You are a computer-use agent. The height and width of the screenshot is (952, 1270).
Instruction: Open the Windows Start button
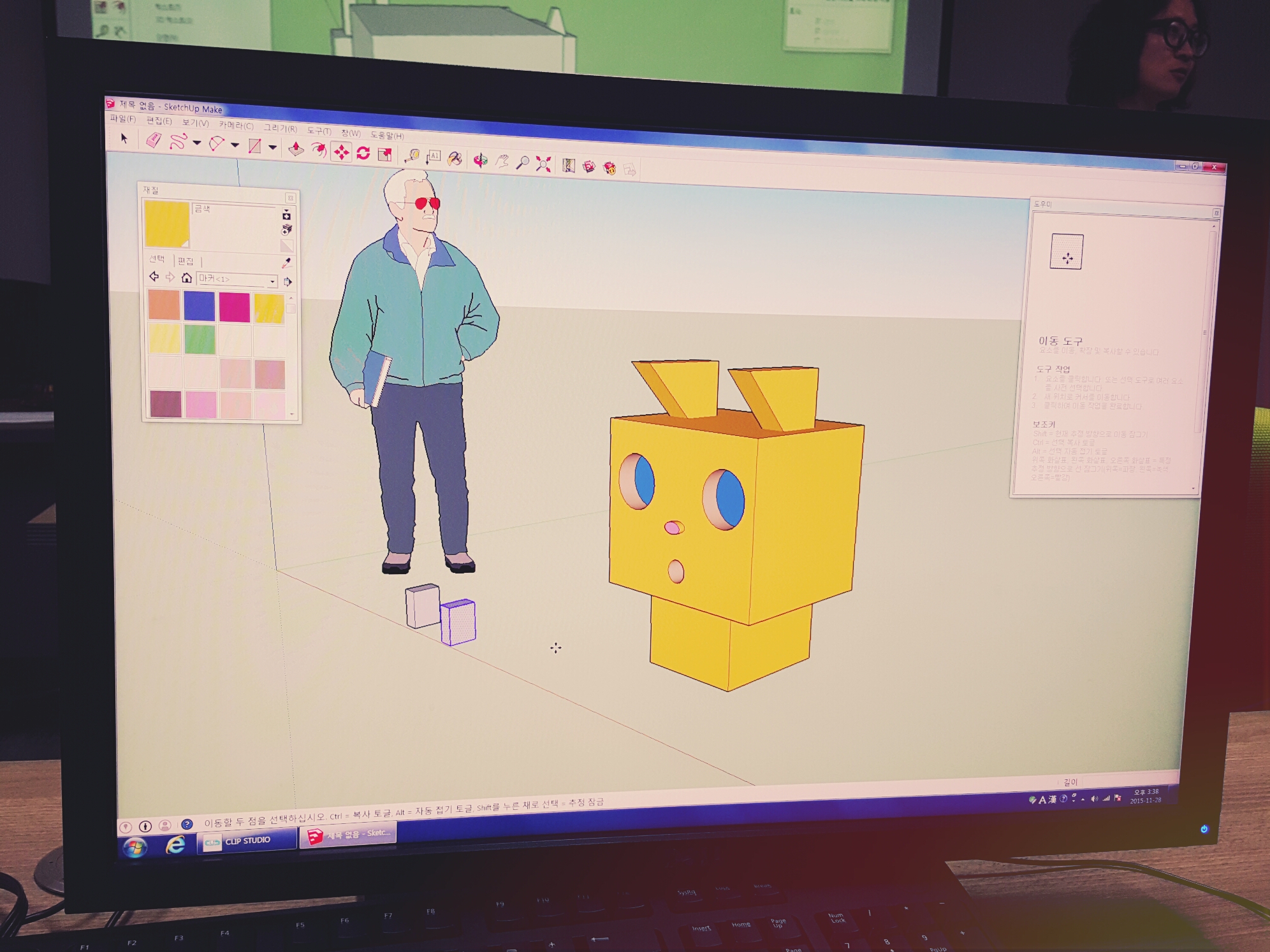tap(135, 847)
